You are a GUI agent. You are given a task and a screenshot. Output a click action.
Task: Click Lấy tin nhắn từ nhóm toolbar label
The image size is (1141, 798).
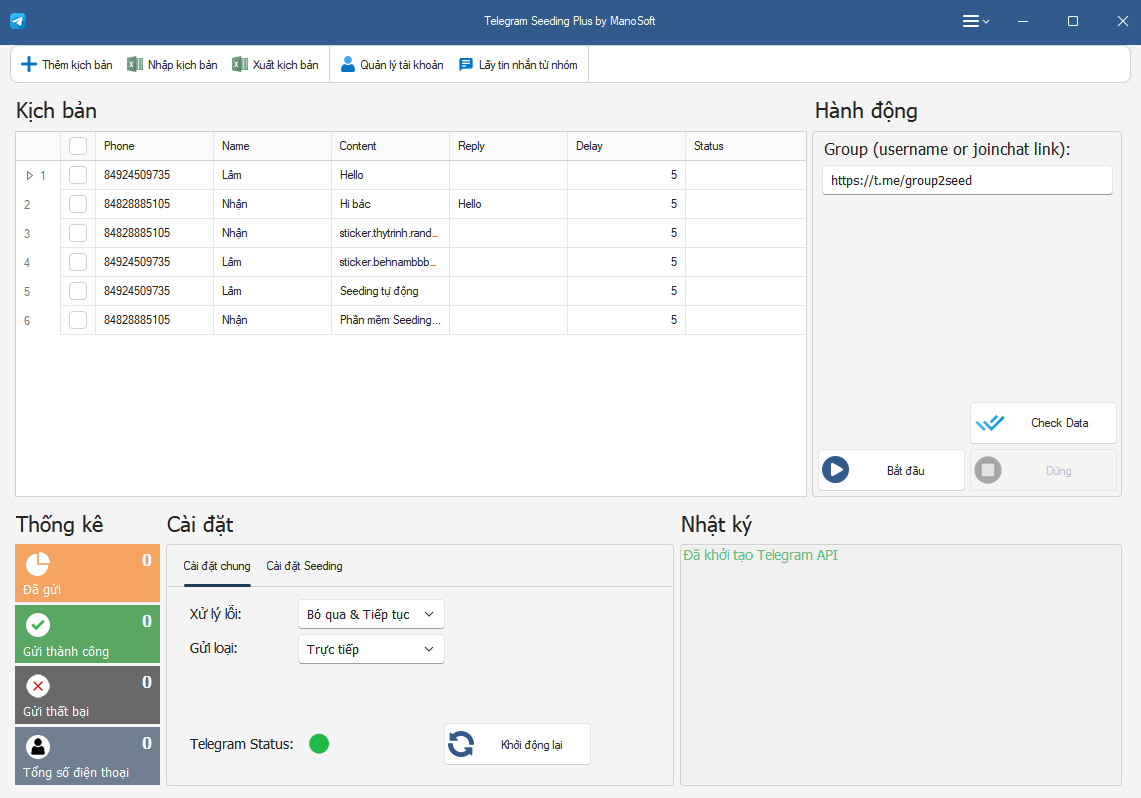point(528,65)
